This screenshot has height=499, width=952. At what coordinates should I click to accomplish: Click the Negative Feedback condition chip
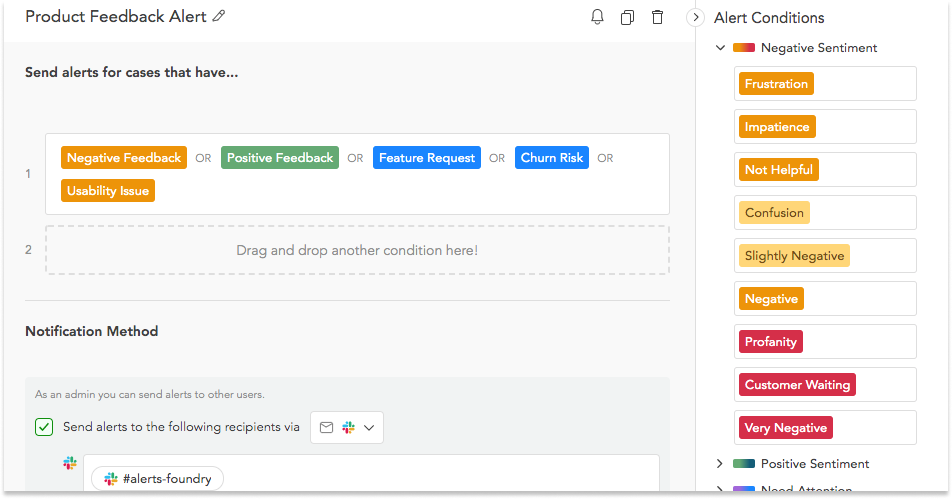(x=124, y=158)
